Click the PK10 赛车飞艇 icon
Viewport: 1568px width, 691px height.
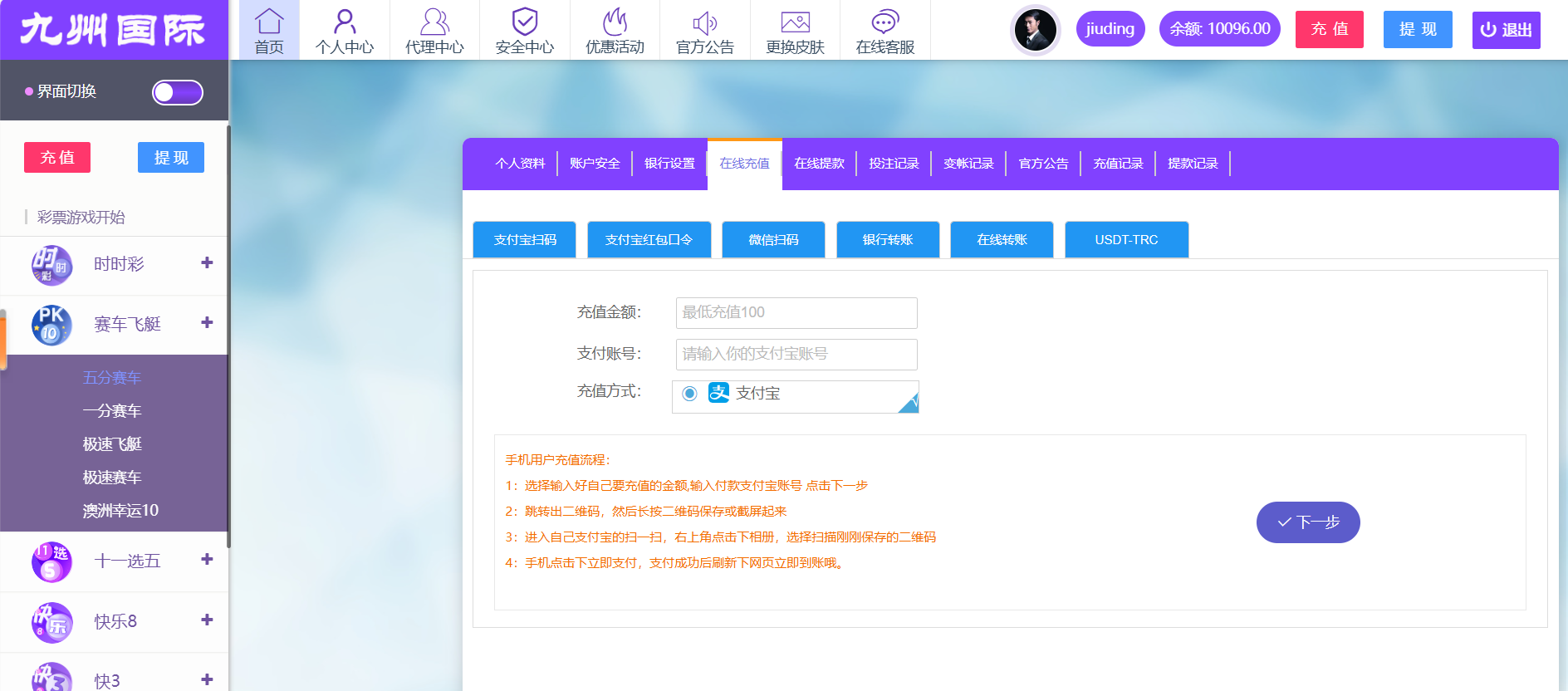click(x=51, y=325)
